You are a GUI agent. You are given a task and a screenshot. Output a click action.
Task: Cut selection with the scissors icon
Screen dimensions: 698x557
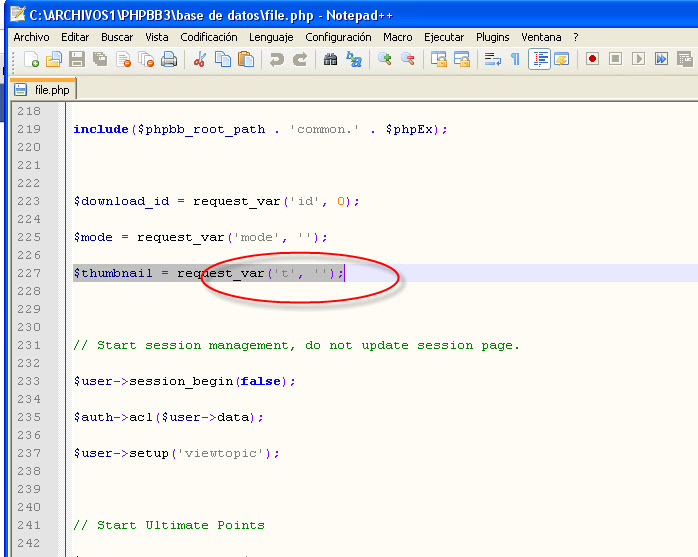(x=200, y=60)
